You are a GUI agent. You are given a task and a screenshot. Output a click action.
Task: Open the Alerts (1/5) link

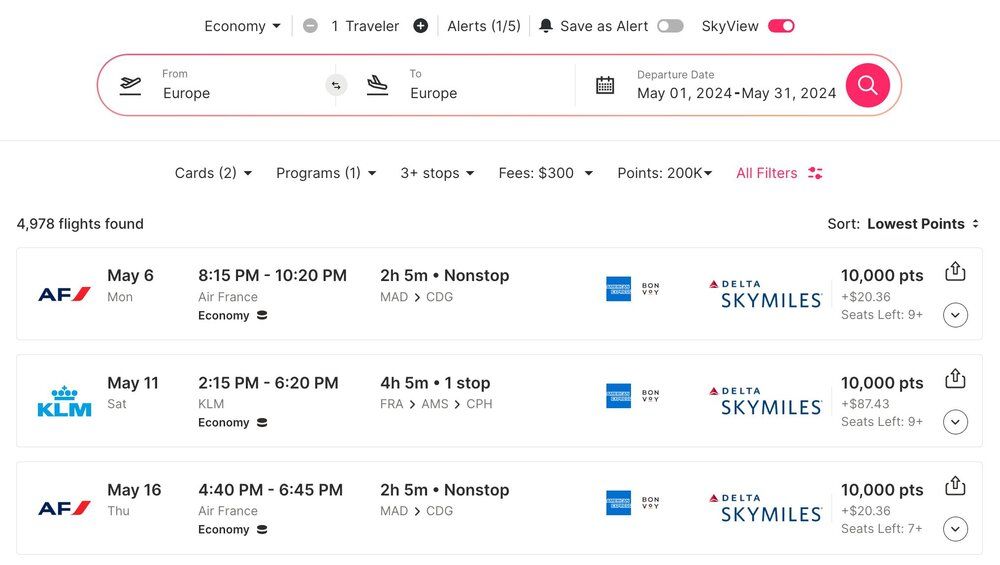tap(484, 26)
